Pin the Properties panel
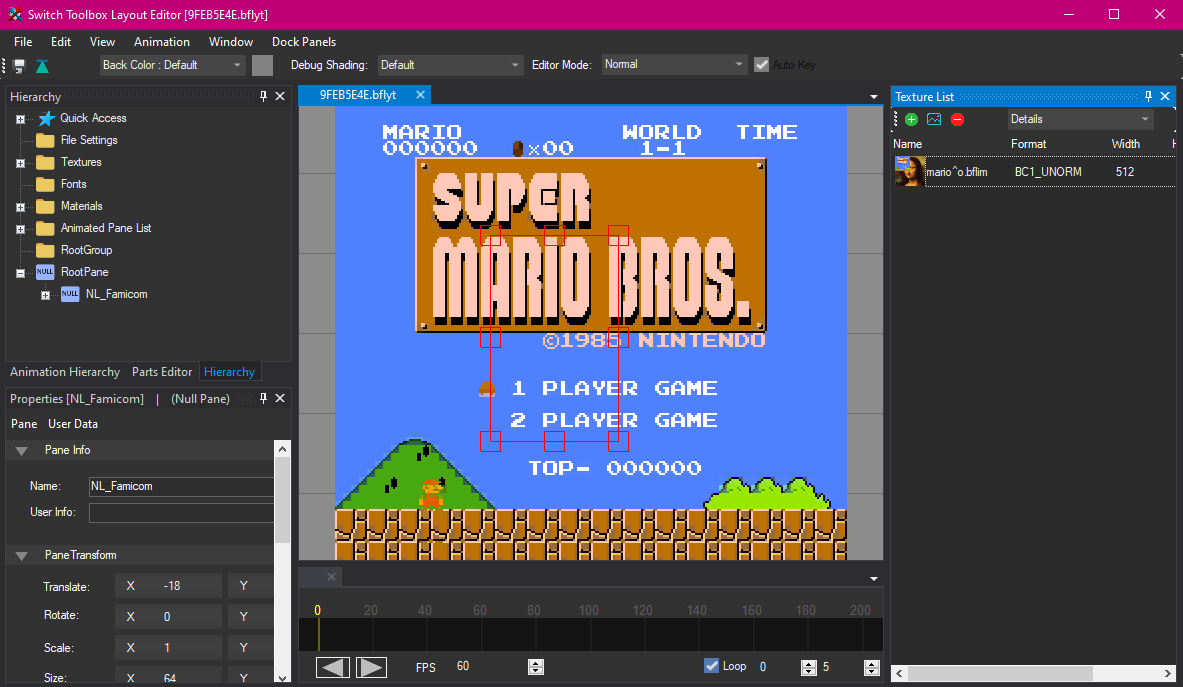 tap(263, 398)
